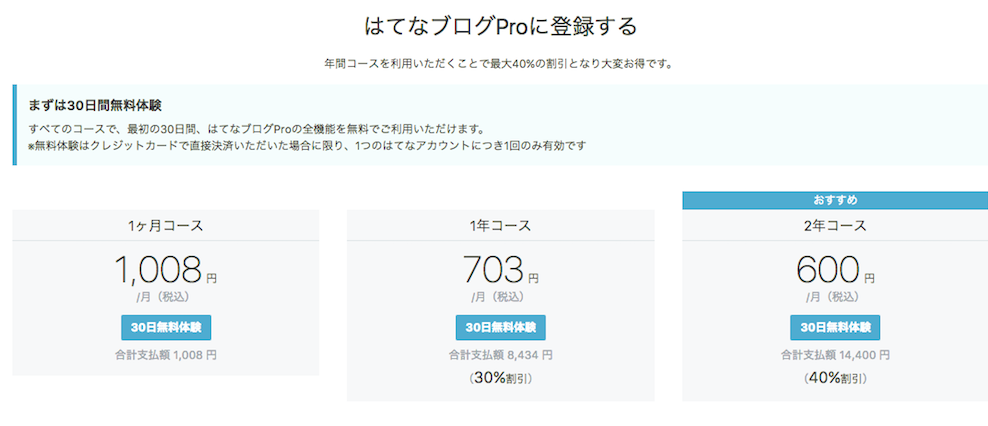Image resolution: width=988 pixels, height=426 pixels.
Task: Select the 1ヶ月コース heading
Action: [166, 226]
